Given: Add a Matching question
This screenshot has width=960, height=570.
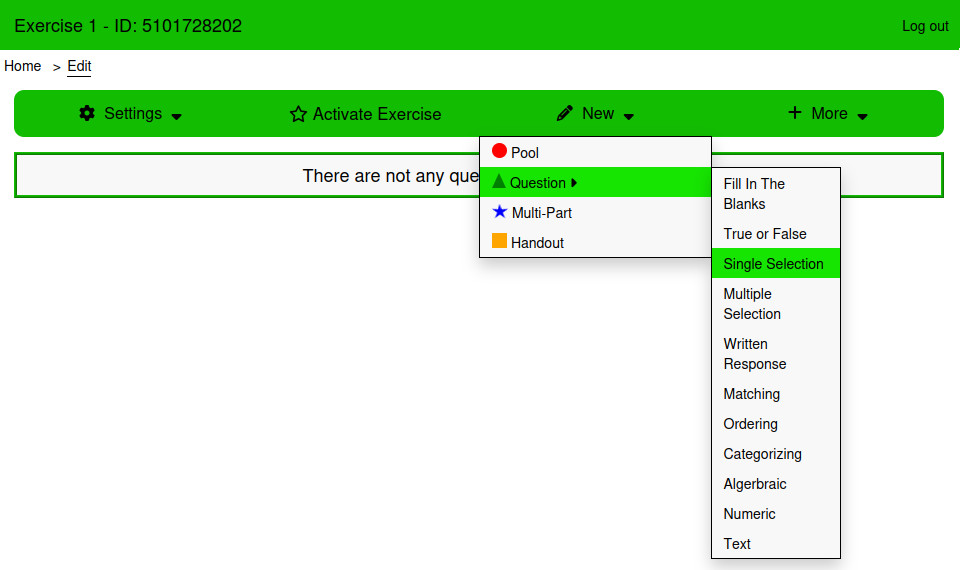Looking at the screenshot, I should click(752, 394).
